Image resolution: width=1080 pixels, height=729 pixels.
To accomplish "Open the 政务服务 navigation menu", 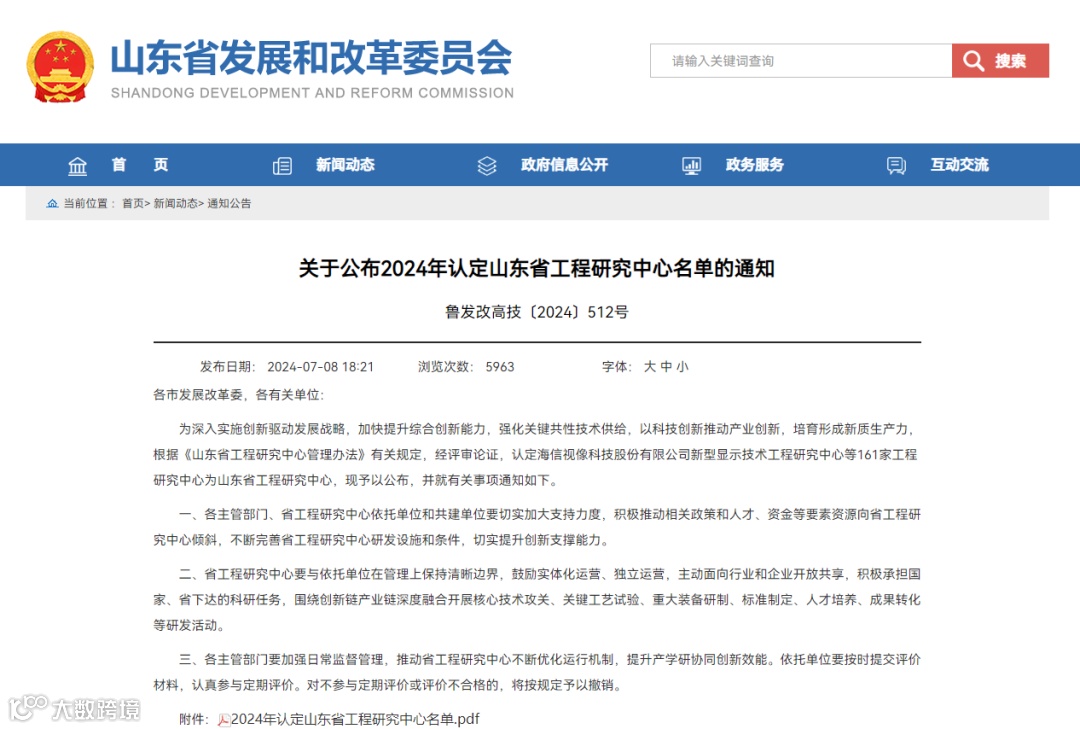I will pos(755,165).
